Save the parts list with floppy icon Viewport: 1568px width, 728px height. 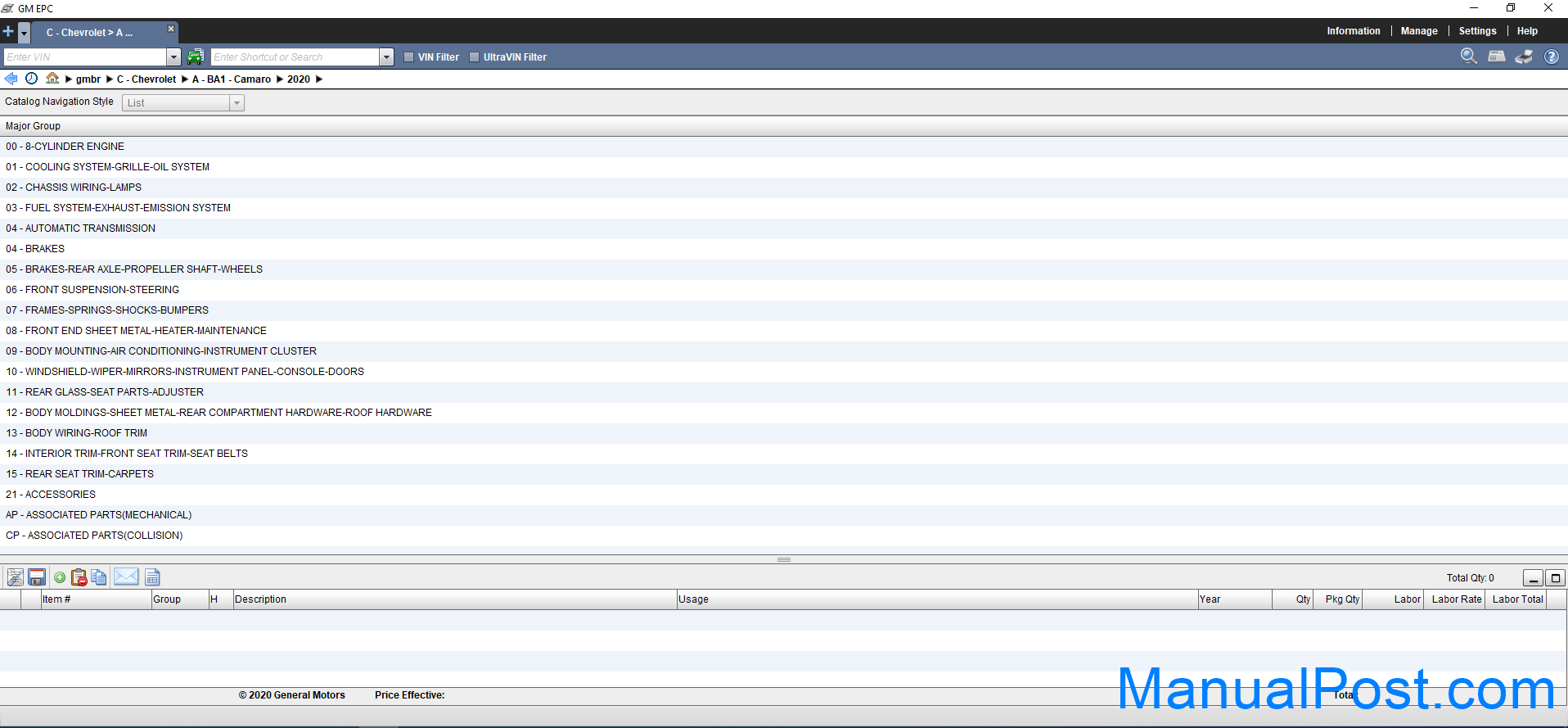click(x=37, y=577)
